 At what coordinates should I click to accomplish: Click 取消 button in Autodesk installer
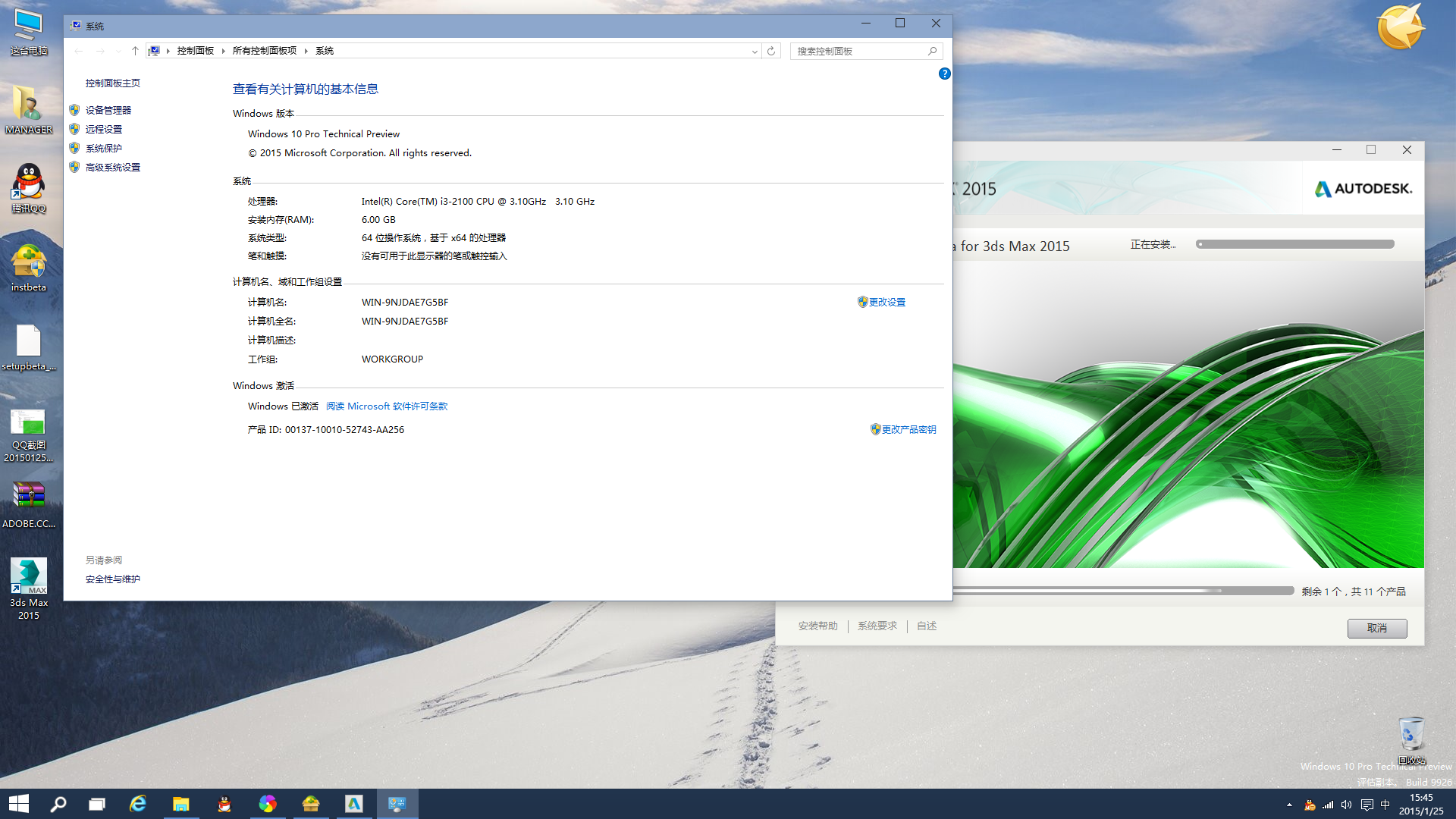[x=1377, y=628]
